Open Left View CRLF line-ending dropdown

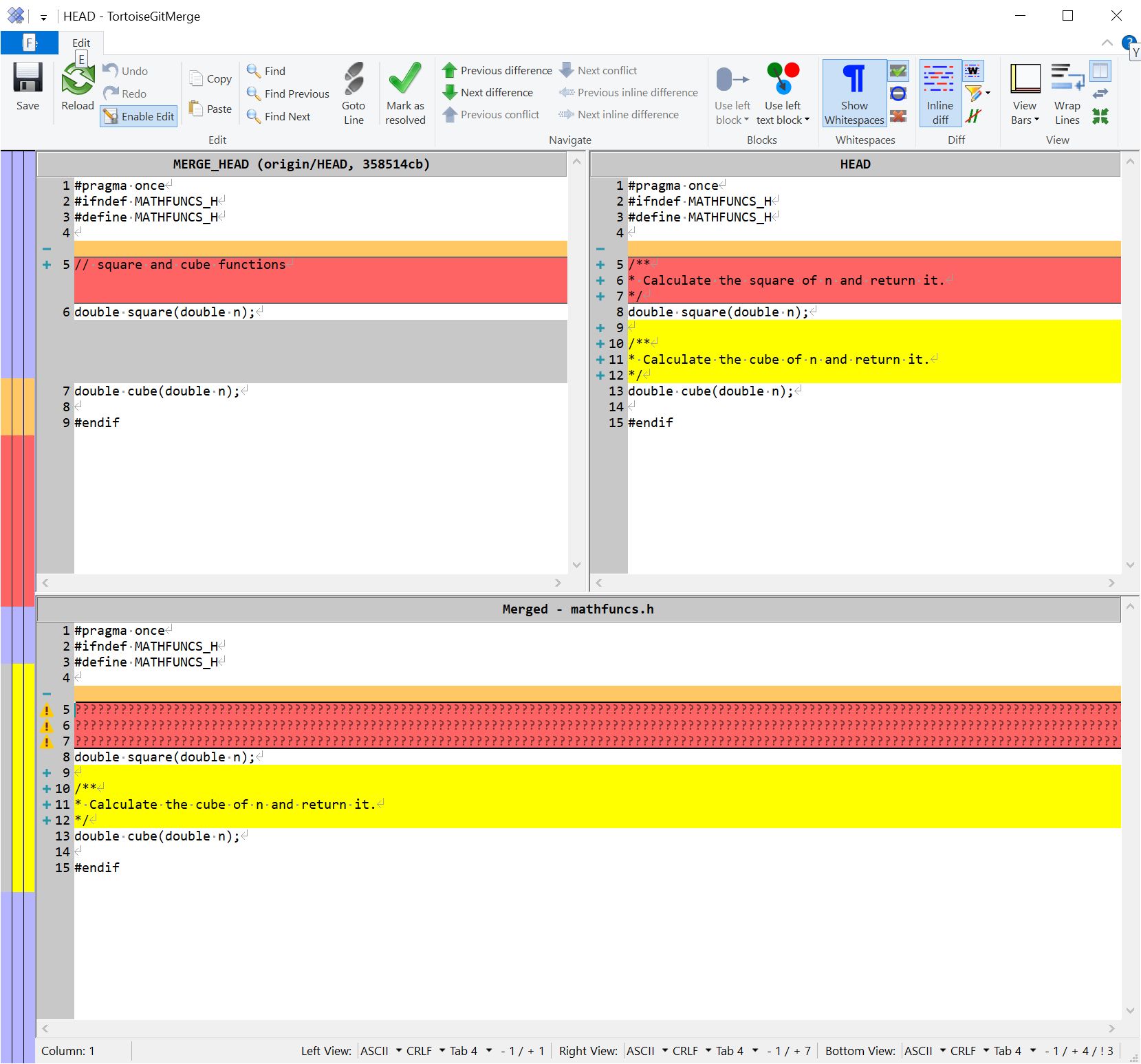point(425,1051)
